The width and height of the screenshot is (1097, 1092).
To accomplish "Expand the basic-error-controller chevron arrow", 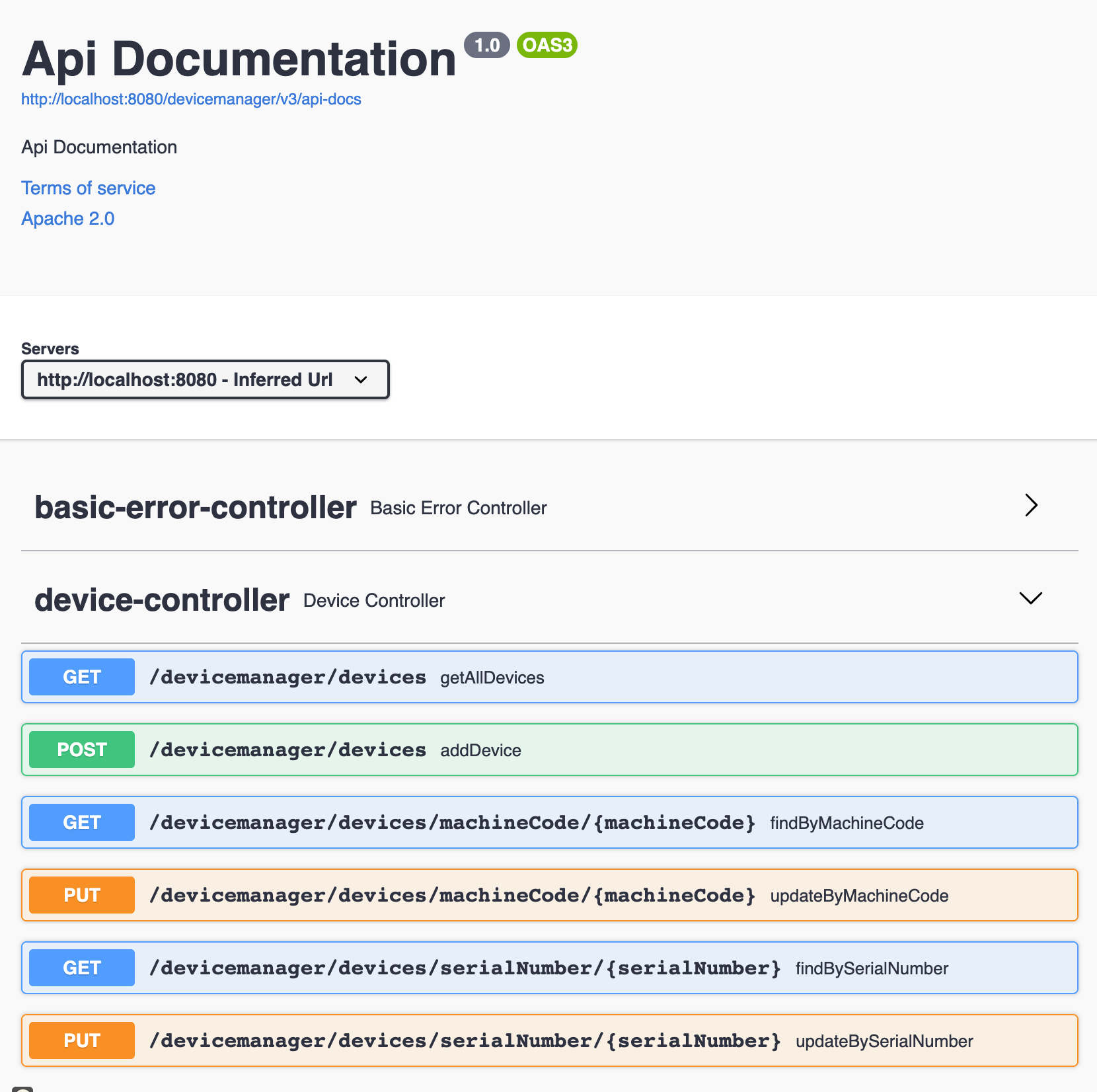I will click(x=1031, y=505).
